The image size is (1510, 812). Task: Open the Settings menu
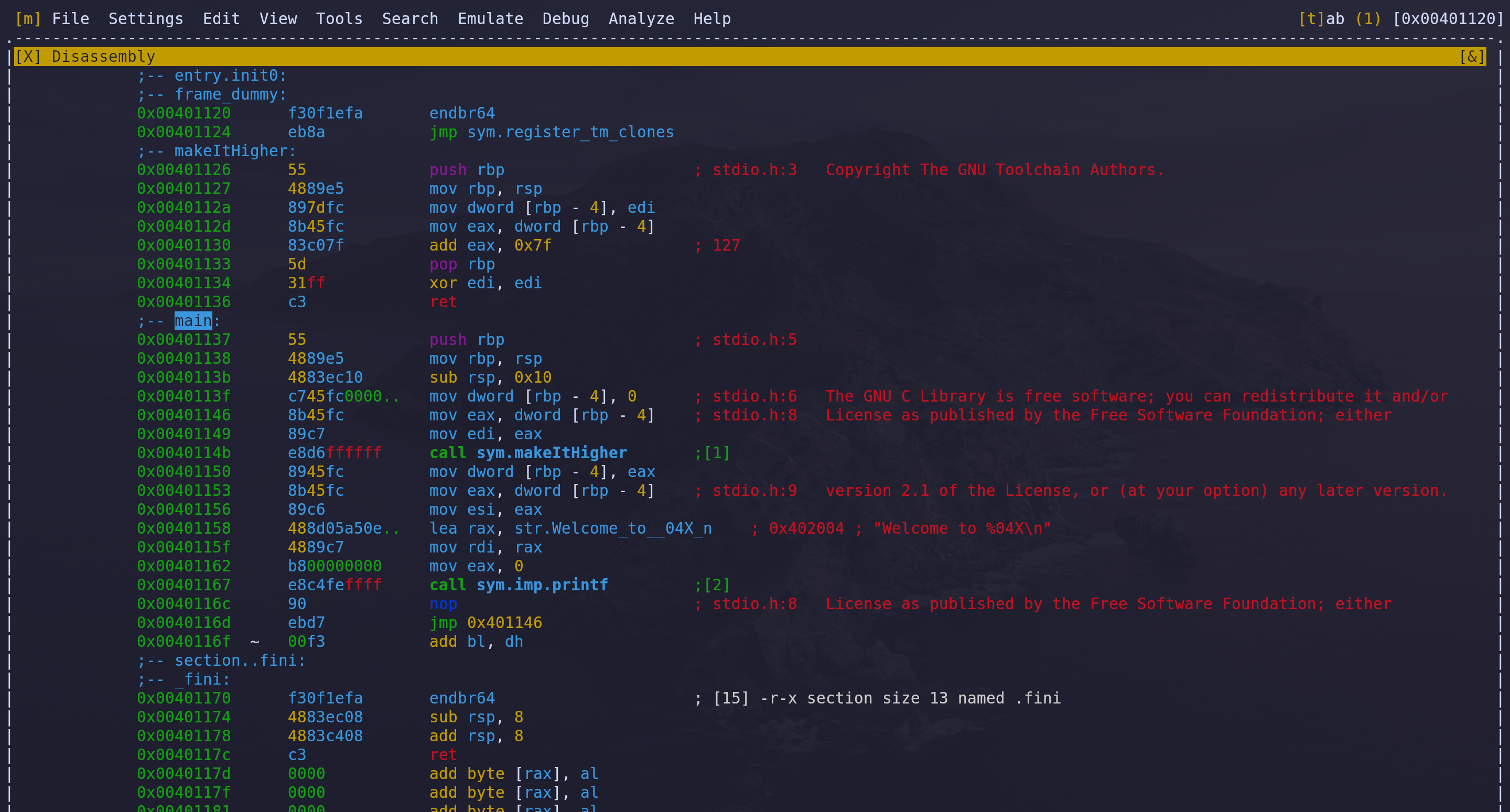(145, 19)
